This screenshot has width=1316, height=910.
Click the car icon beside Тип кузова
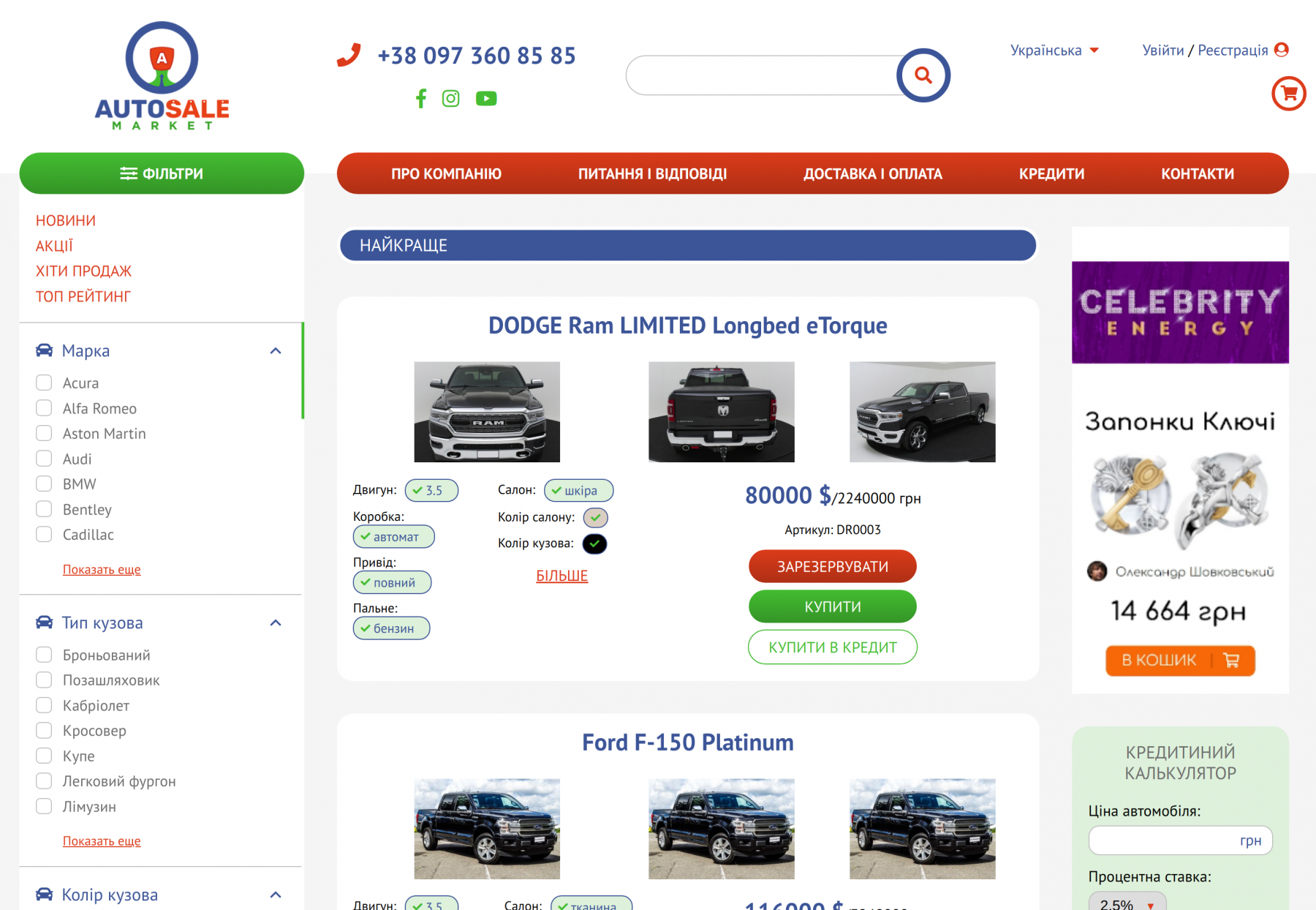(45, 623)
